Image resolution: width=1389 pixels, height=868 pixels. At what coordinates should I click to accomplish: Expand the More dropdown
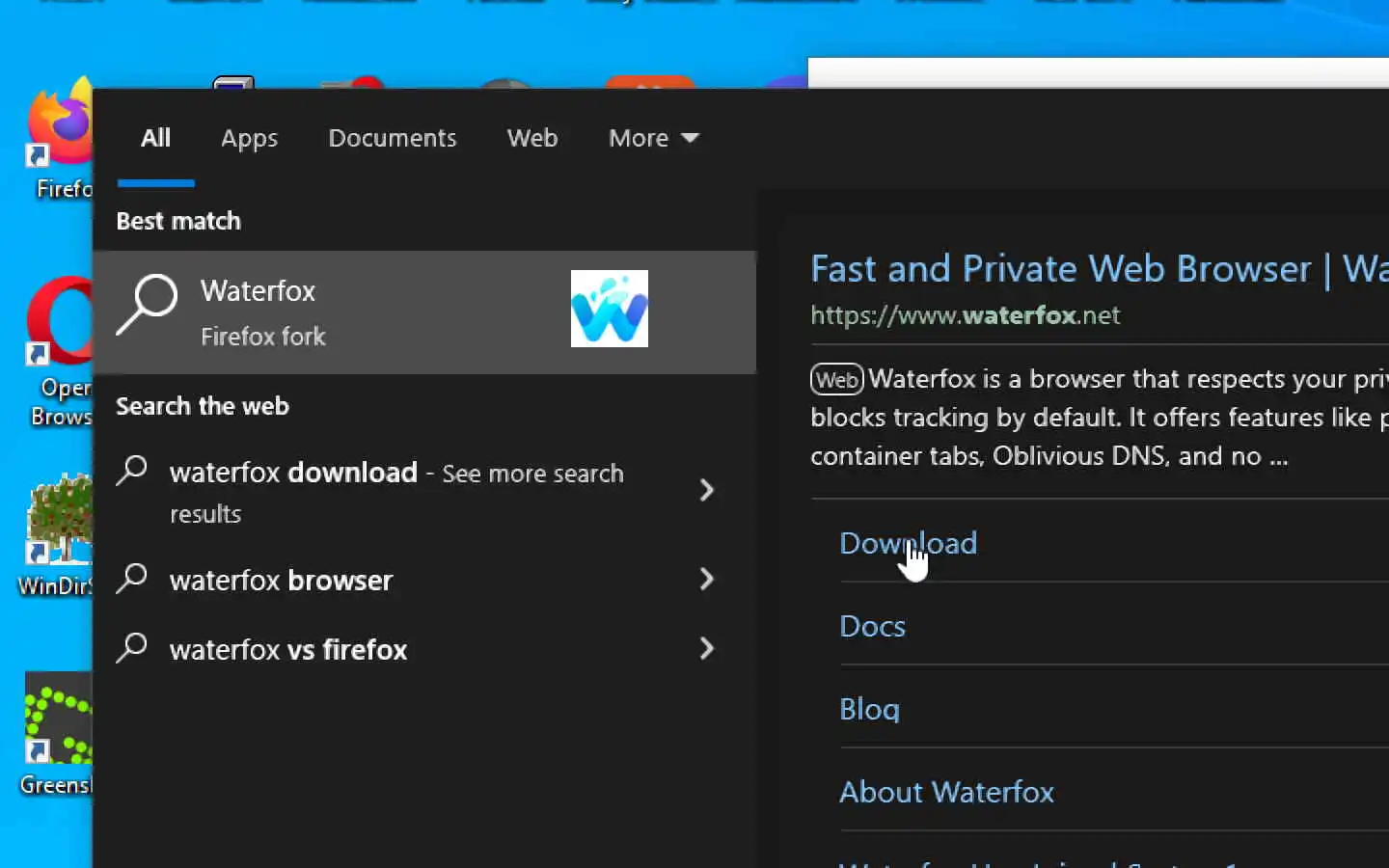point(653,138)
